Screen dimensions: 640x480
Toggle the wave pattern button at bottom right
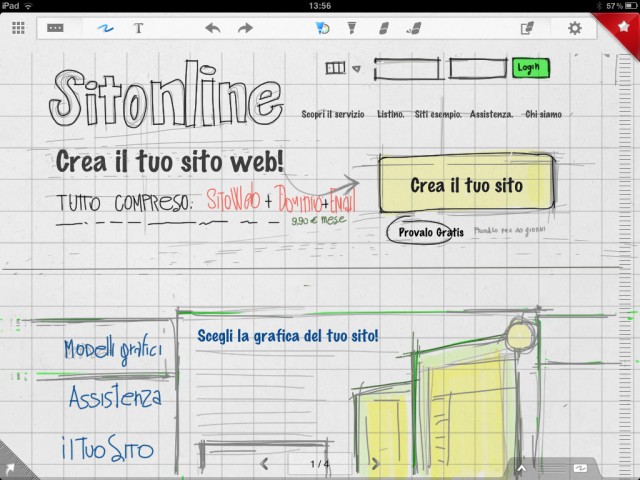(x=579, y=467)
